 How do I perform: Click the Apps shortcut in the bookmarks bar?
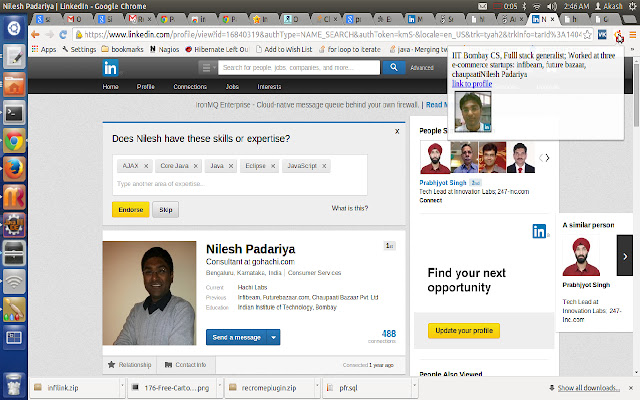pos(44,49)
